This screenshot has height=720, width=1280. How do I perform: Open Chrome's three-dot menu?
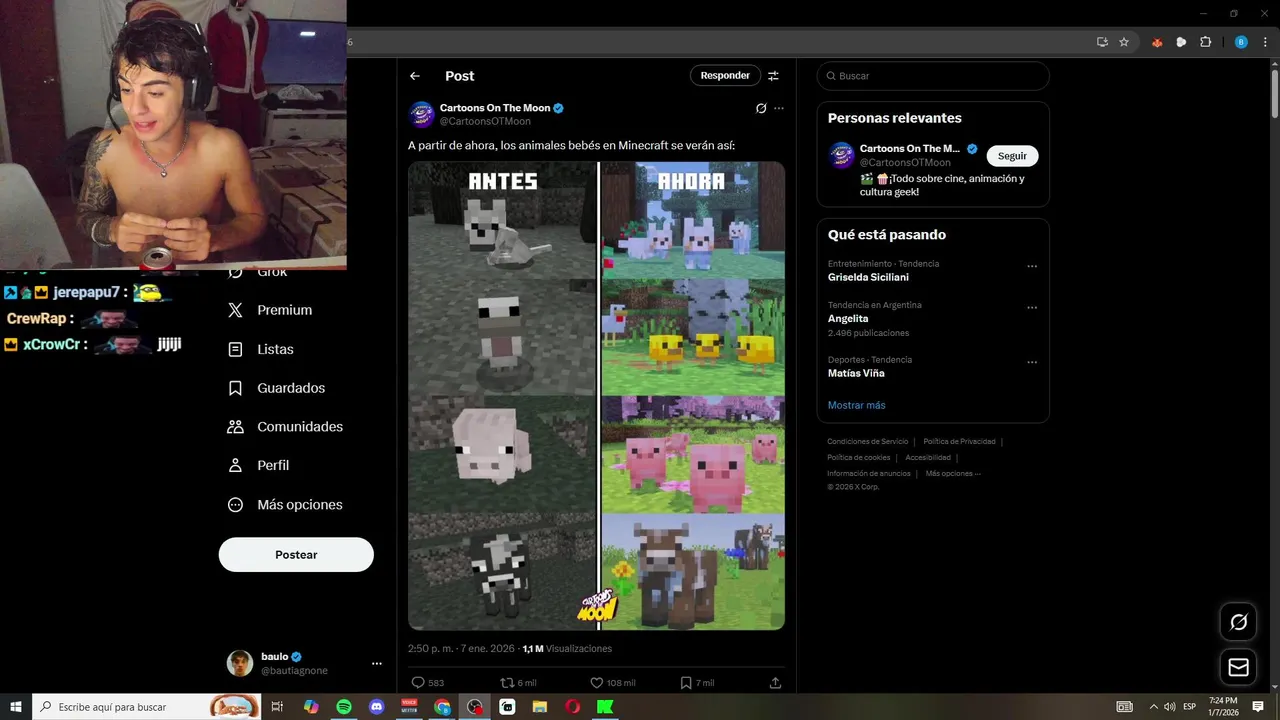pyautogui.click(x=1263, y=42)
